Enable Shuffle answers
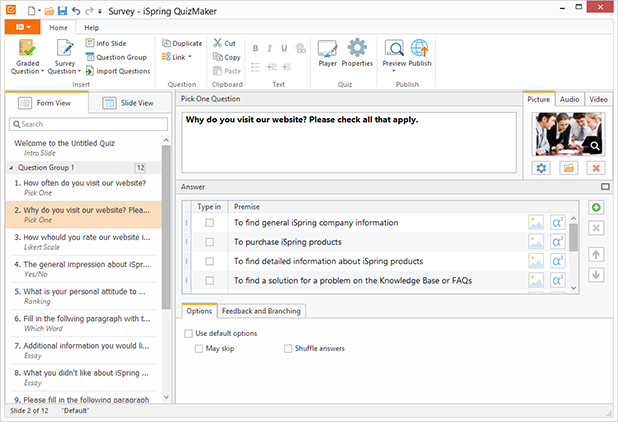 (x=288, y=348)
